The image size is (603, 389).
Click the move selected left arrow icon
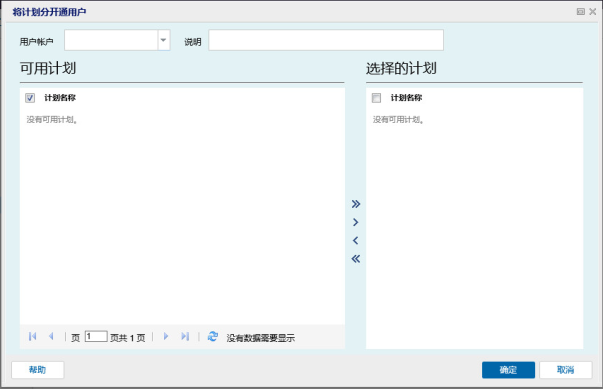(356, 241)
